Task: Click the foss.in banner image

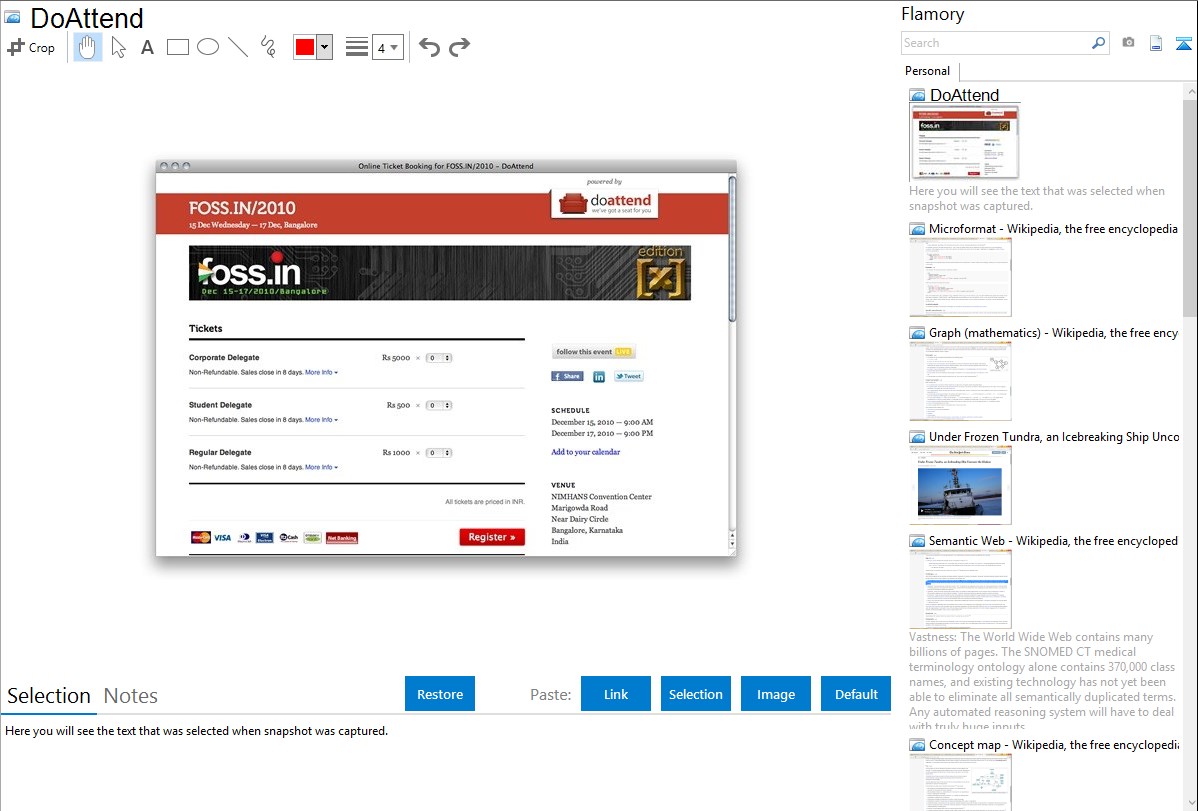Action: 439,273
